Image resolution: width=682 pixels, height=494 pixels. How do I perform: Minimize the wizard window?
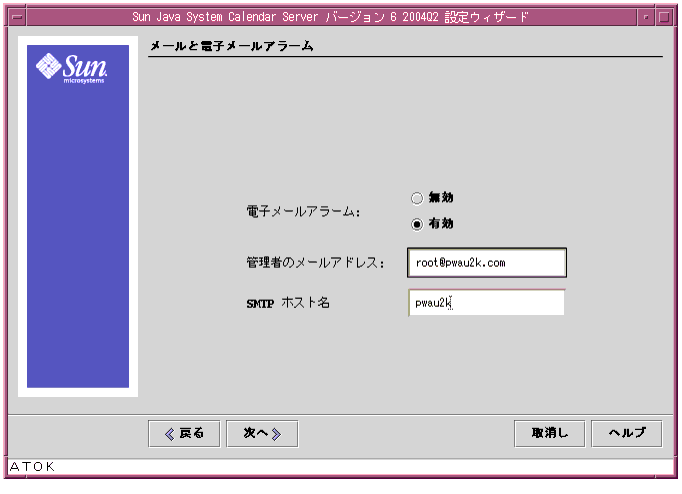[646, 17]
